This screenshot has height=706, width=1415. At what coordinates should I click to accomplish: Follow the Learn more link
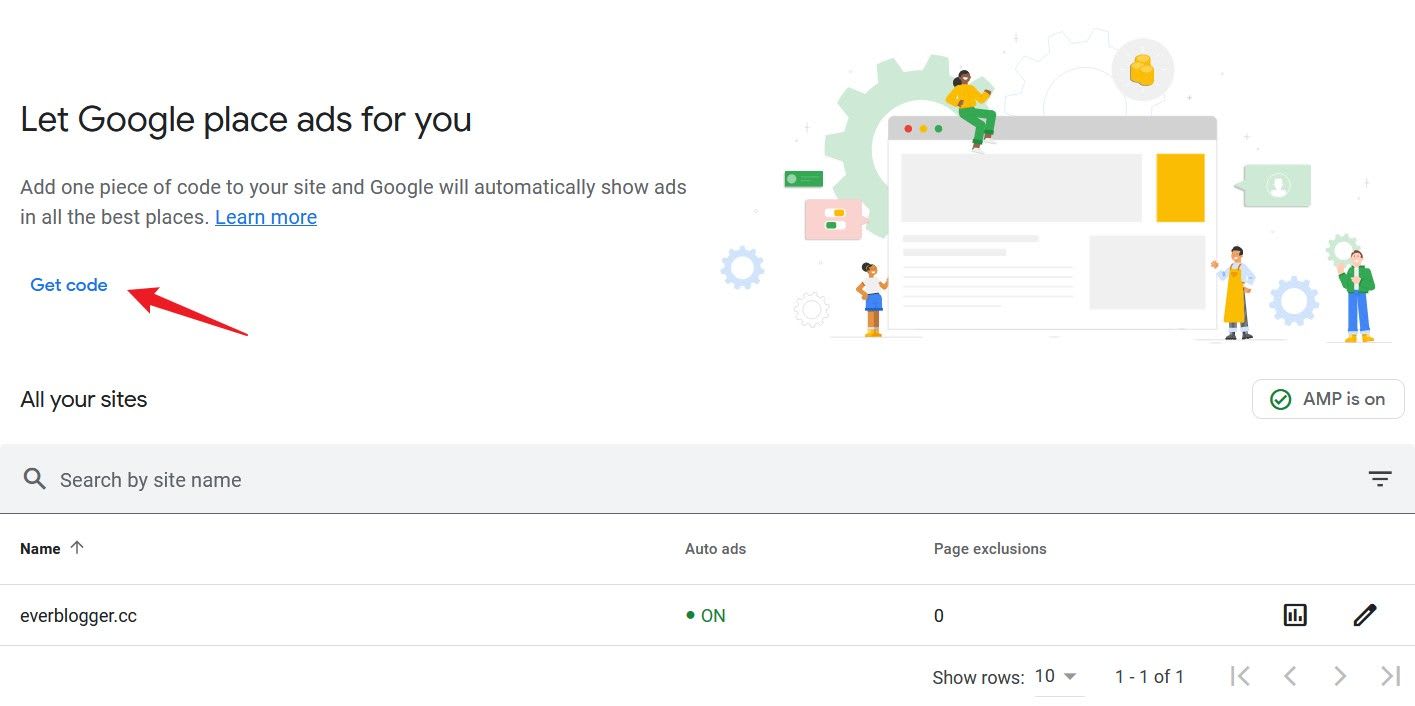(266, 217)
